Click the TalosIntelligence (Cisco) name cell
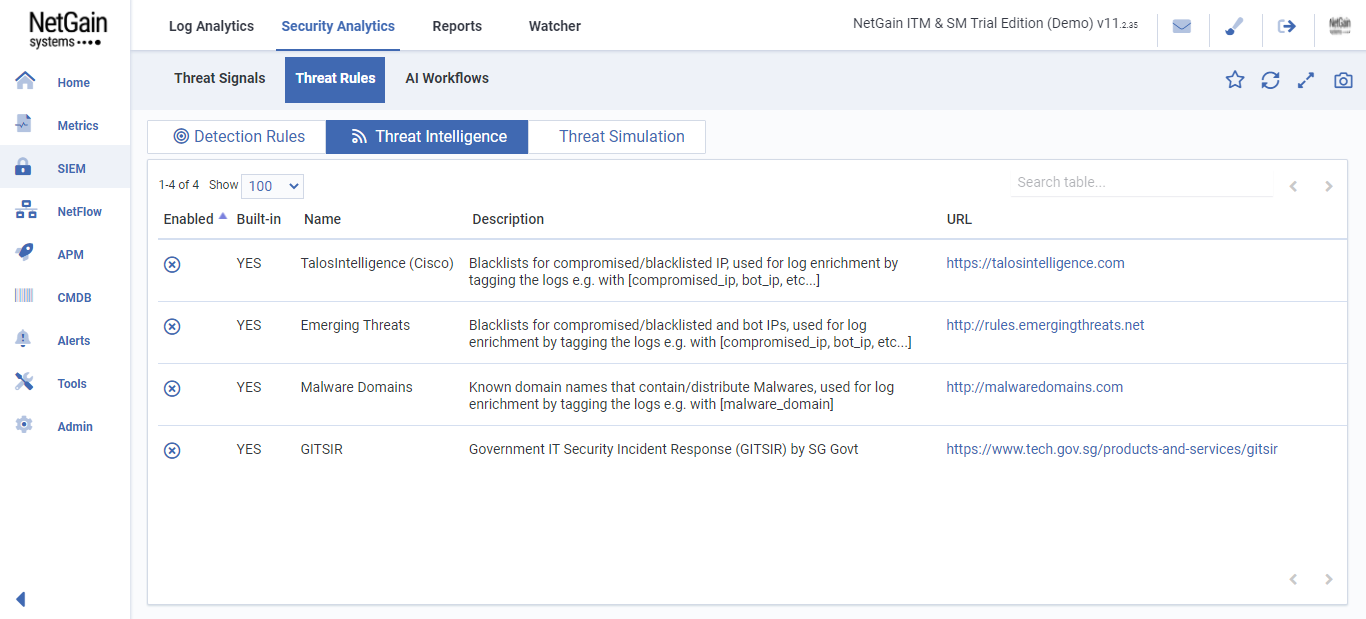1366x619 pixels. coord(377,263)
